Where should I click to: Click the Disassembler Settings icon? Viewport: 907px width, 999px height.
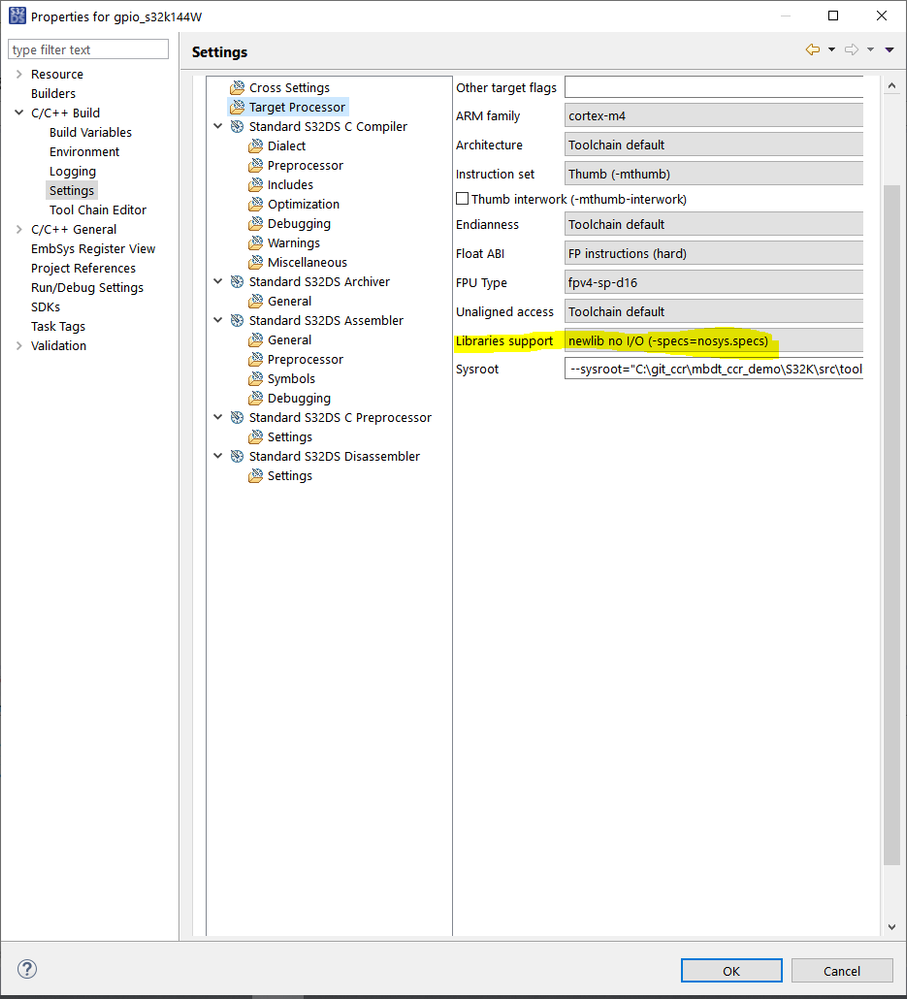255,476
